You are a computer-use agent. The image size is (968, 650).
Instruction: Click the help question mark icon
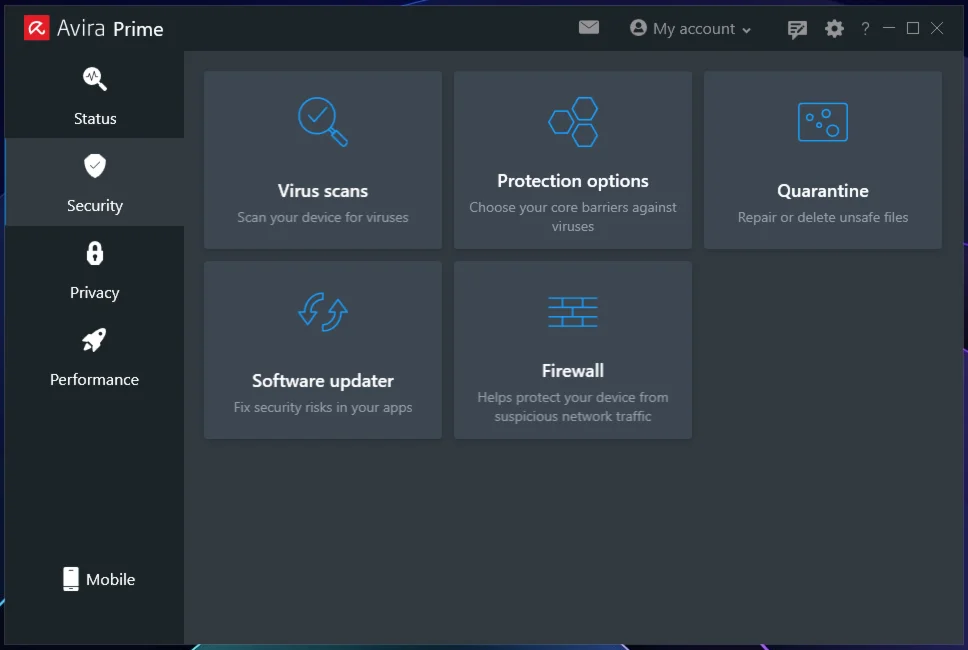pos(865,29)
